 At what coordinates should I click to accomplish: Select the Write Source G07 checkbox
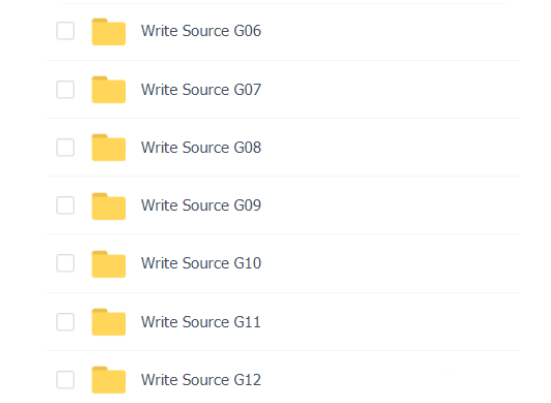(x=65, y=89)
